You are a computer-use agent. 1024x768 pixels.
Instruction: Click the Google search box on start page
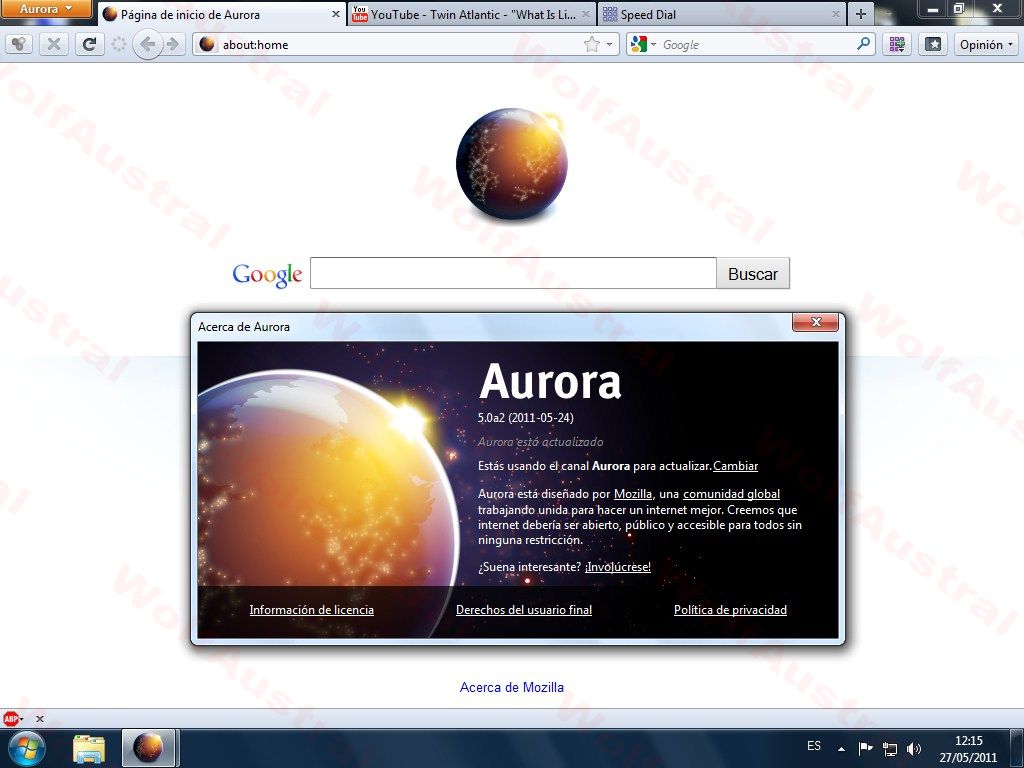[513, 273]
